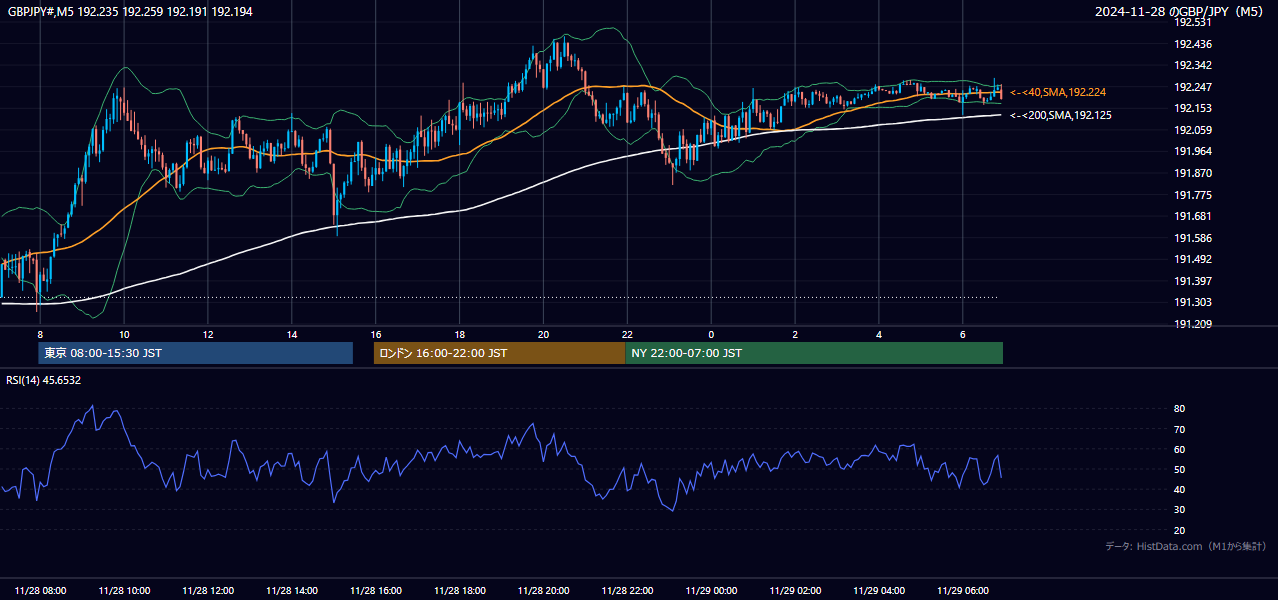The height and width of the screenshot is (600, 1278).
Task: Click the 東京 08:00-15:30 JST session bar
Action: coord(196,353)
